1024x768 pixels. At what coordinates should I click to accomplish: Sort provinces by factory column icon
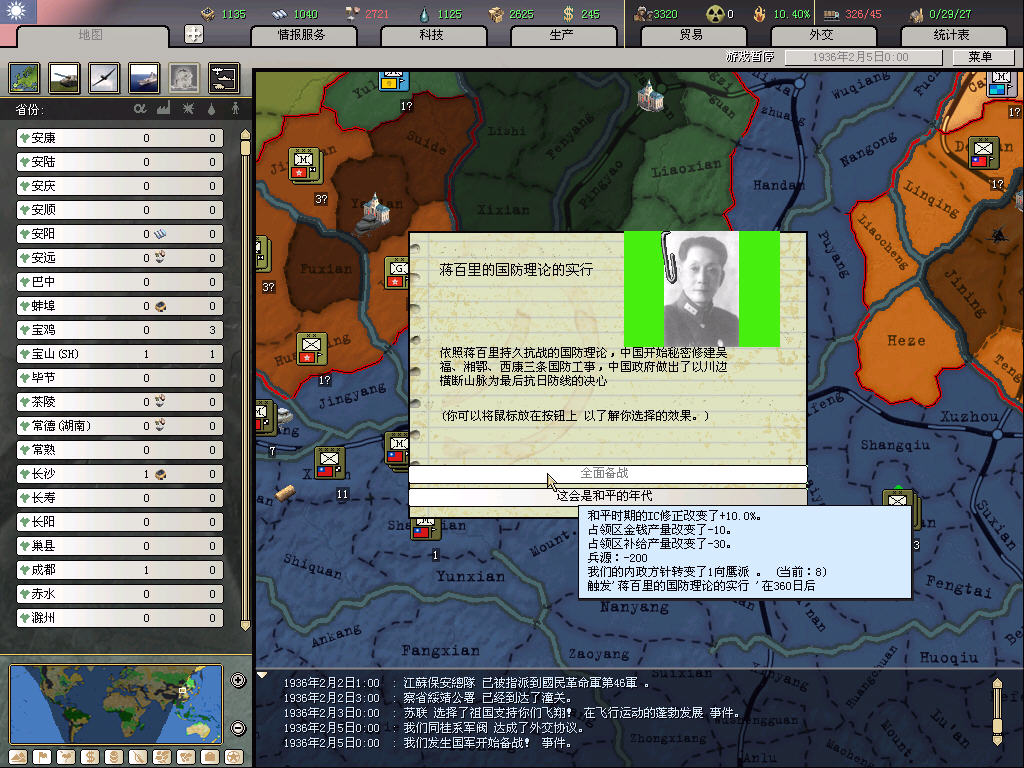(163, 108)
